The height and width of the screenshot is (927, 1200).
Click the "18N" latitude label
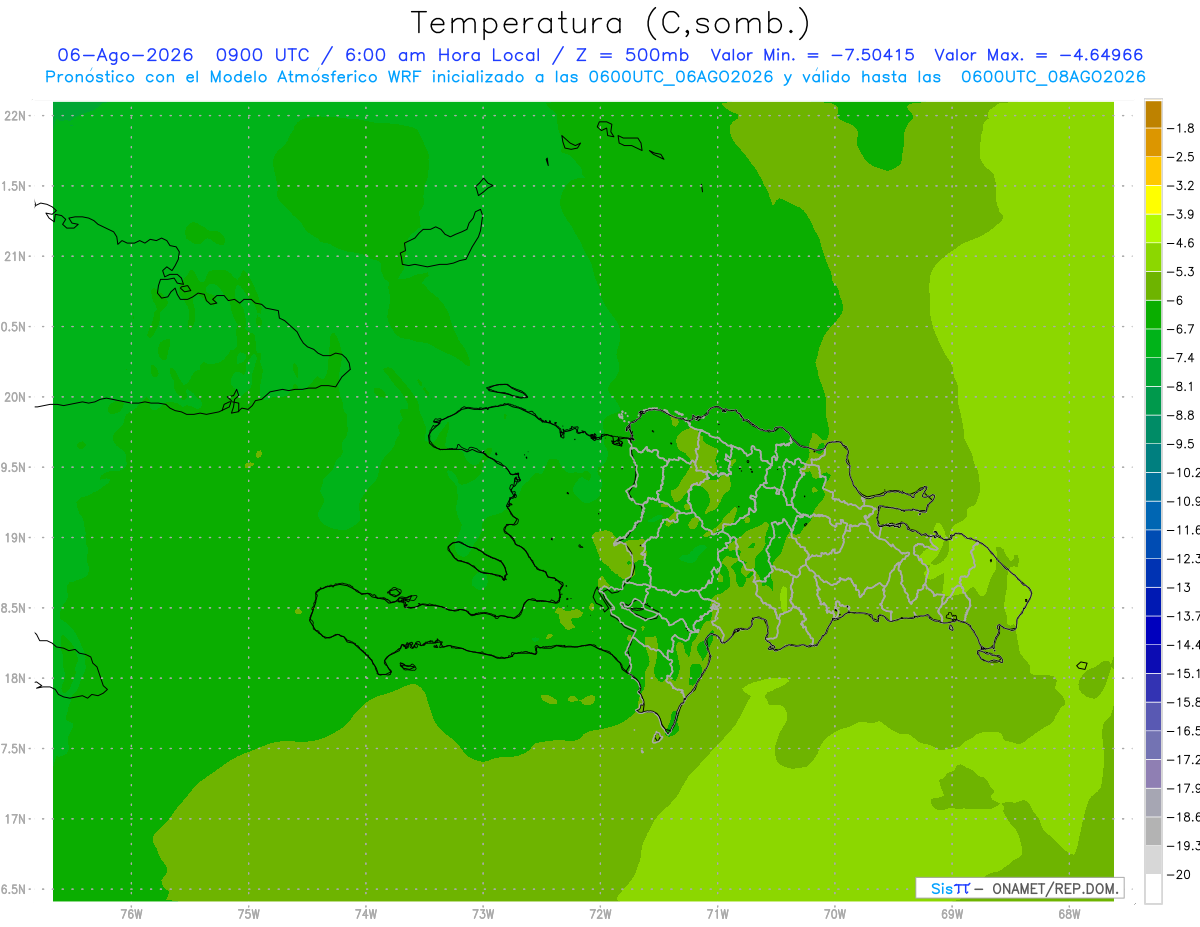[x=17, y=679]
